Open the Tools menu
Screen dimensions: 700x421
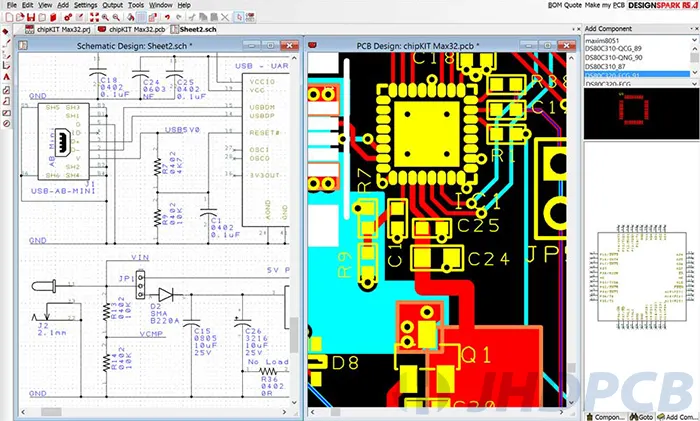[136, 5]
